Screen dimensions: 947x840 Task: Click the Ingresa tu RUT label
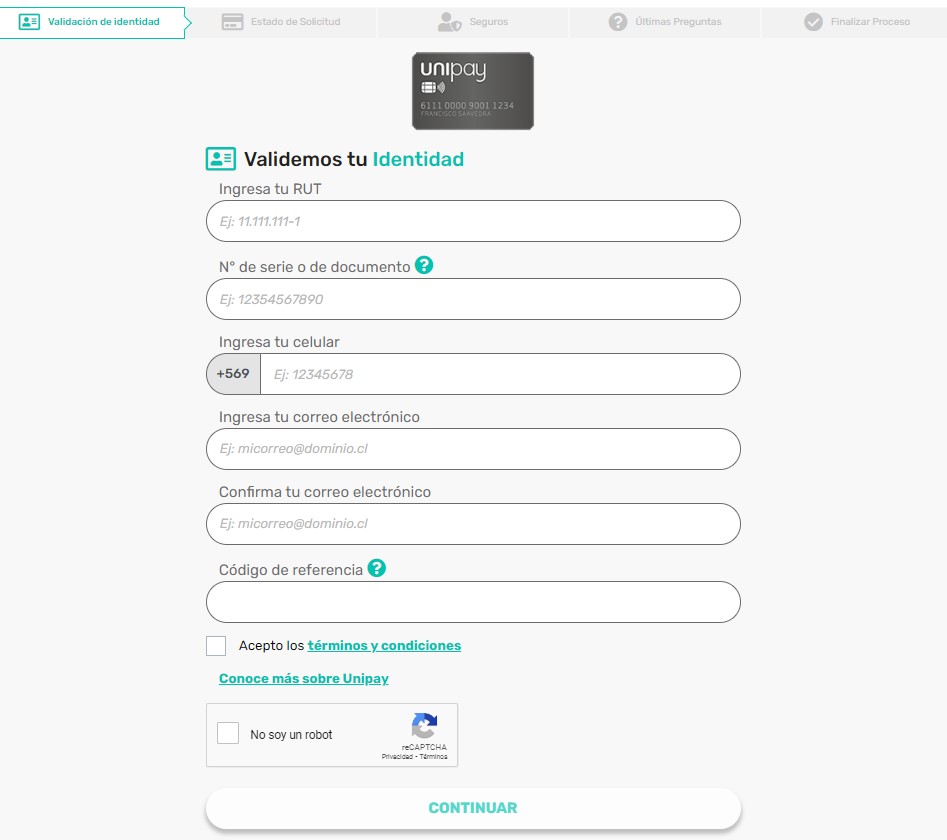pyautogui.click(x=270, y=189)
